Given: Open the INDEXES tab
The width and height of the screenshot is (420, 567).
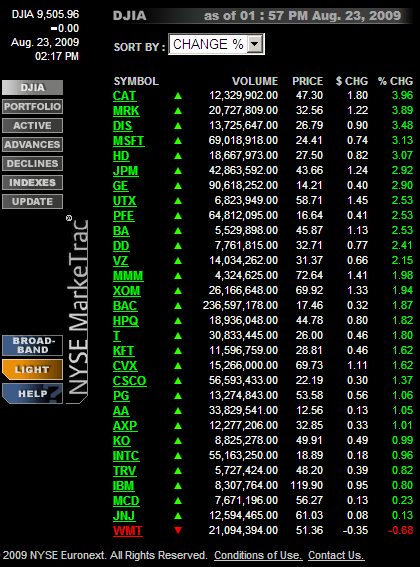Looking at the screenshot, I should [32, 182].
